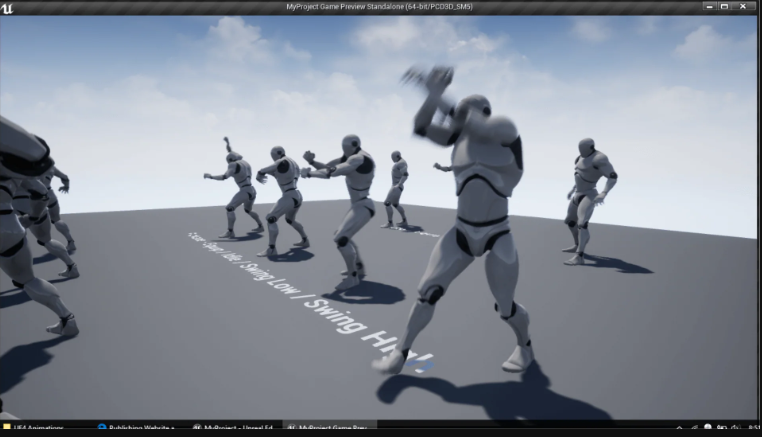Click the system tray clock

(754, 428)
